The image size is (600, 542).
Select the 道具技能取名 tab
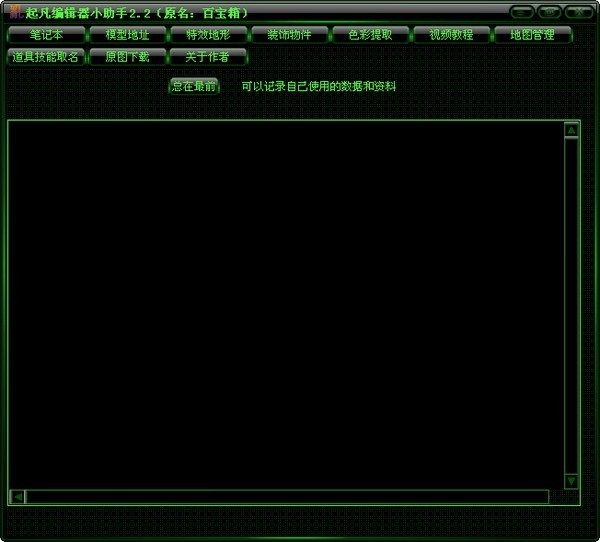(46, 57)
